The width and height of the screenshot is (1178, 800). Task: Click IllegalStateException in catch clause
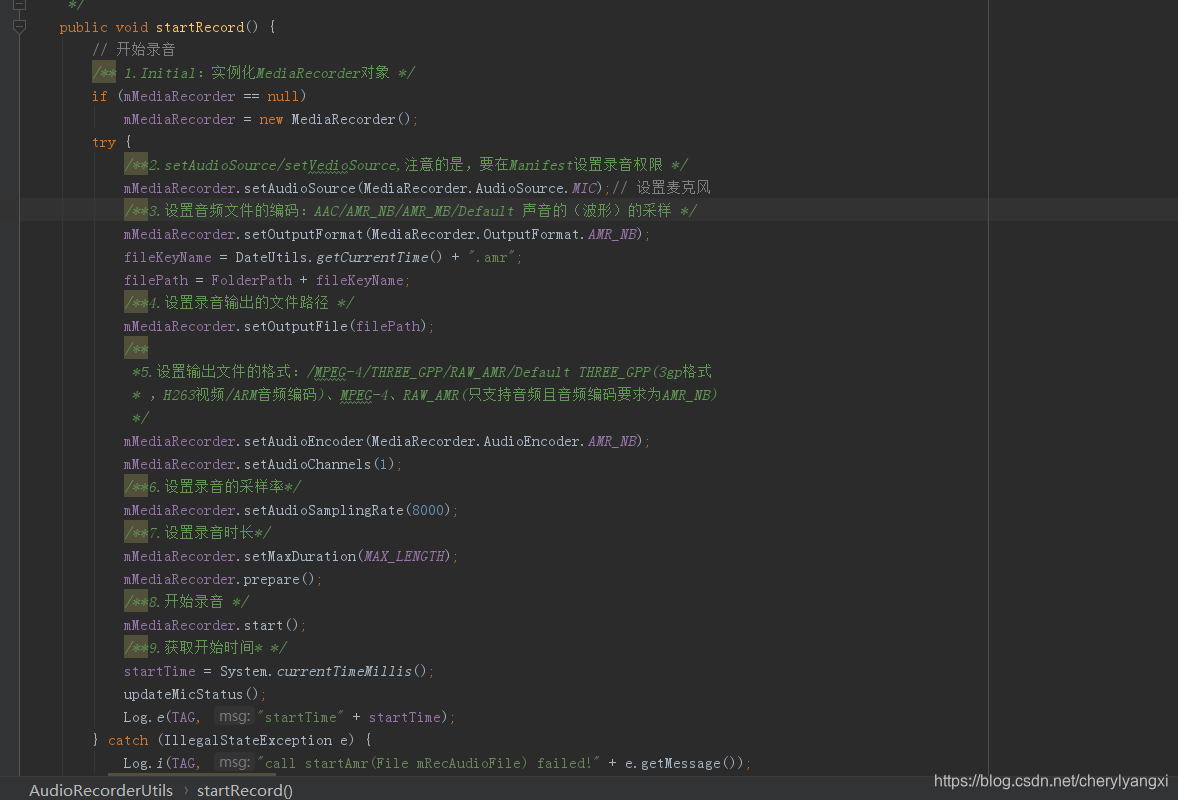(x=248, y=740)
